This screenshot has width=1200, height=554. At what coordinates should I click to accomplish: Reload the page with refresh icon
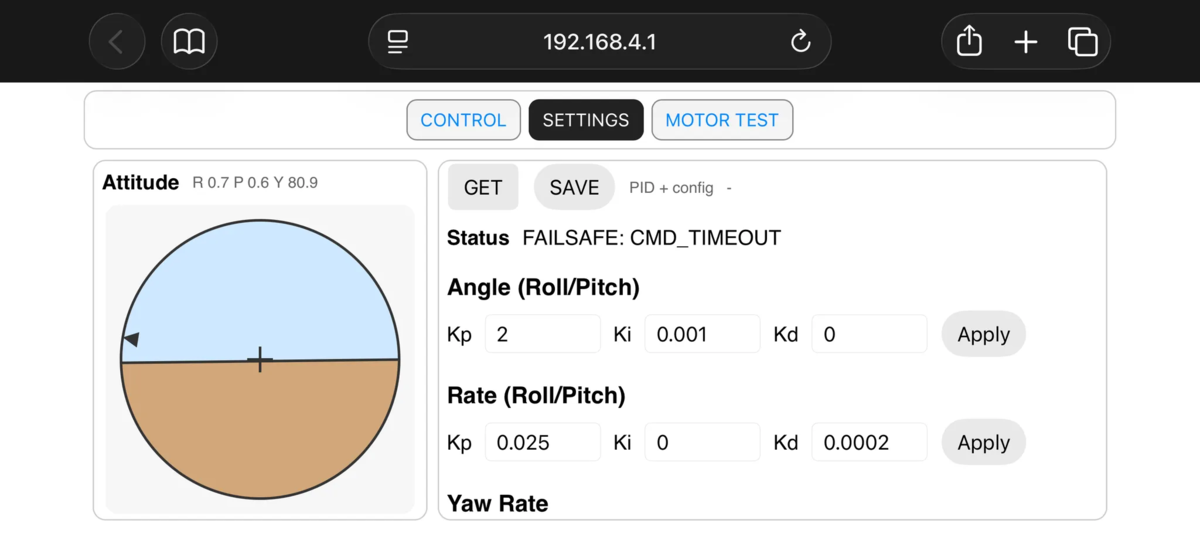tap(800, 42)
